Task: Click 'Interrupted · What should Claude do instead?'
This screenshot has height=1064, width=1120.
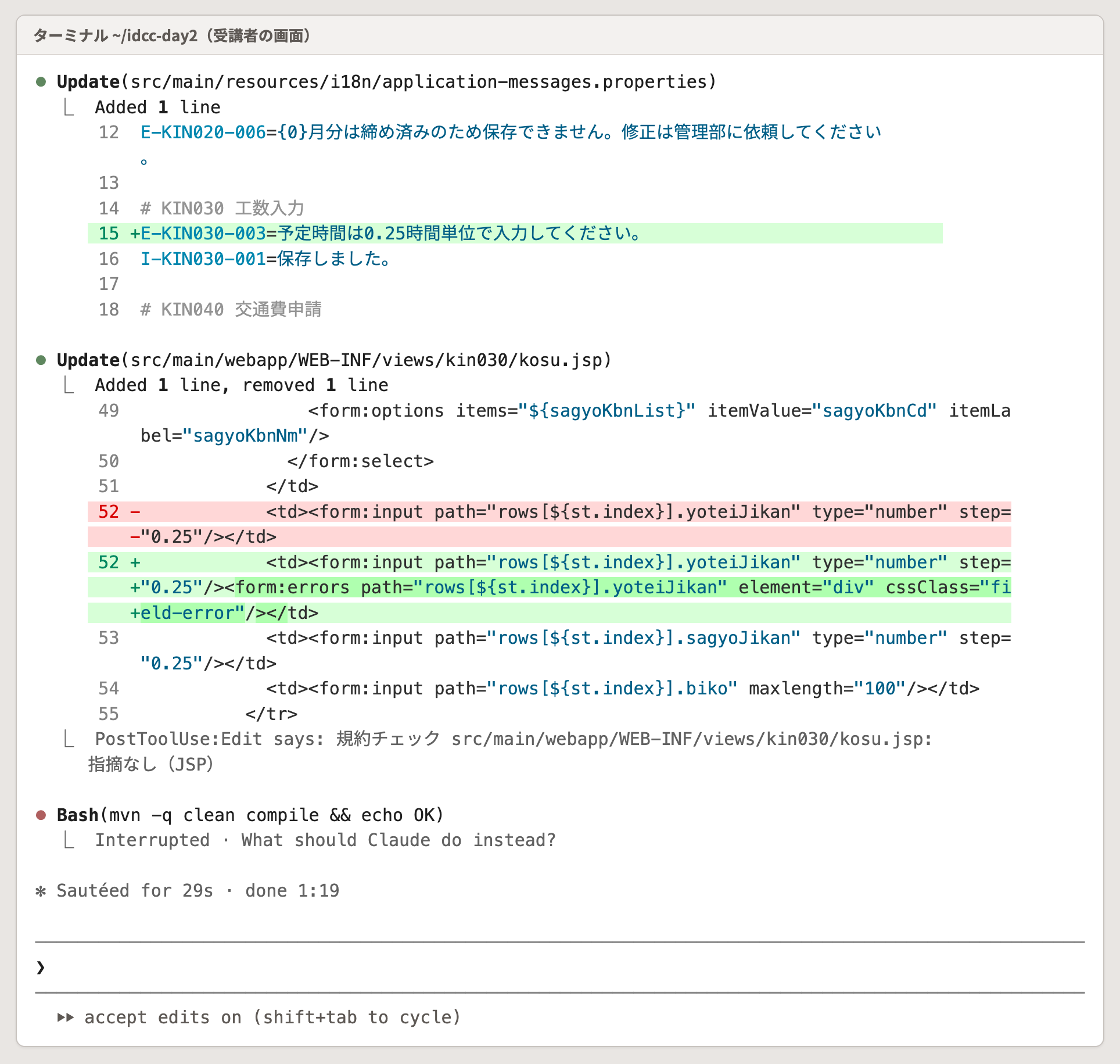Action: [325, 840]
